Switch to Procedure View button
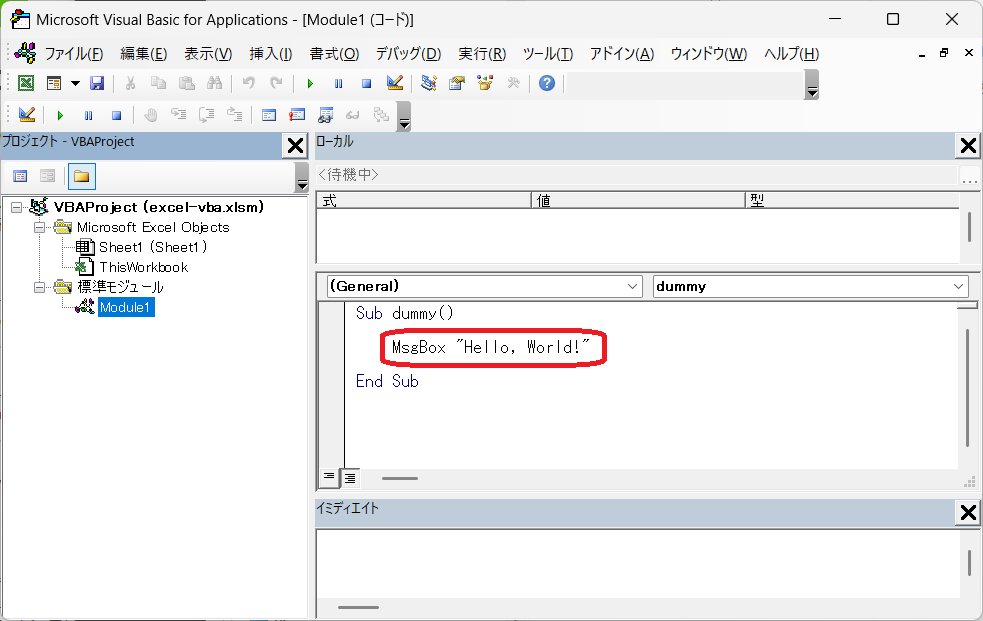Viewport: 983px width, 621px height. tap(329, 478)
